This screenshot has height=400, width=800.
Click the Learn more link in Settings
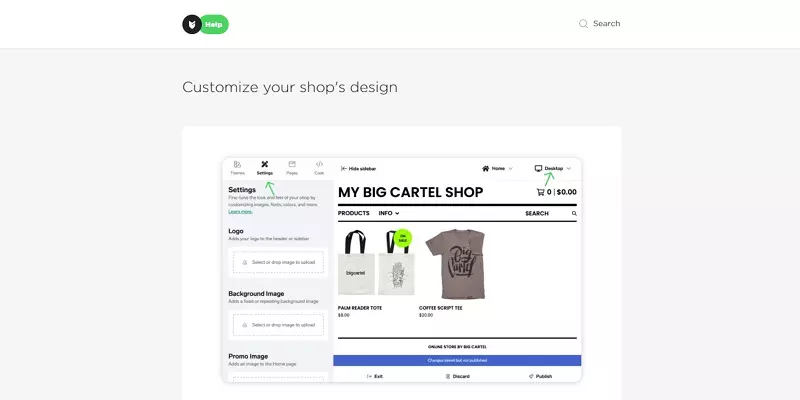[240, 211]
